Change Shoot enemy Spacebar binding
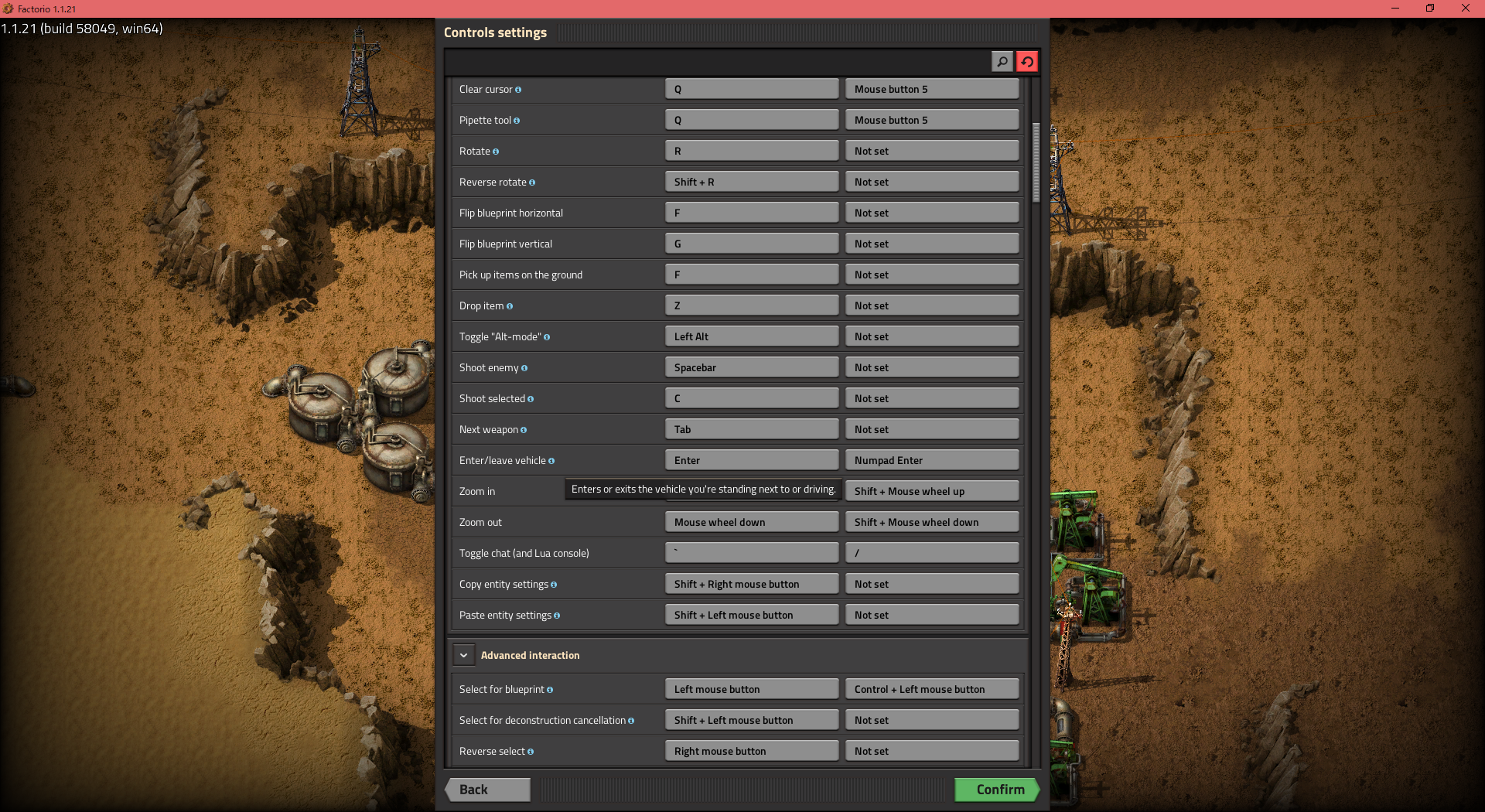Screen dimensions: 1485x812 (751, 367)
